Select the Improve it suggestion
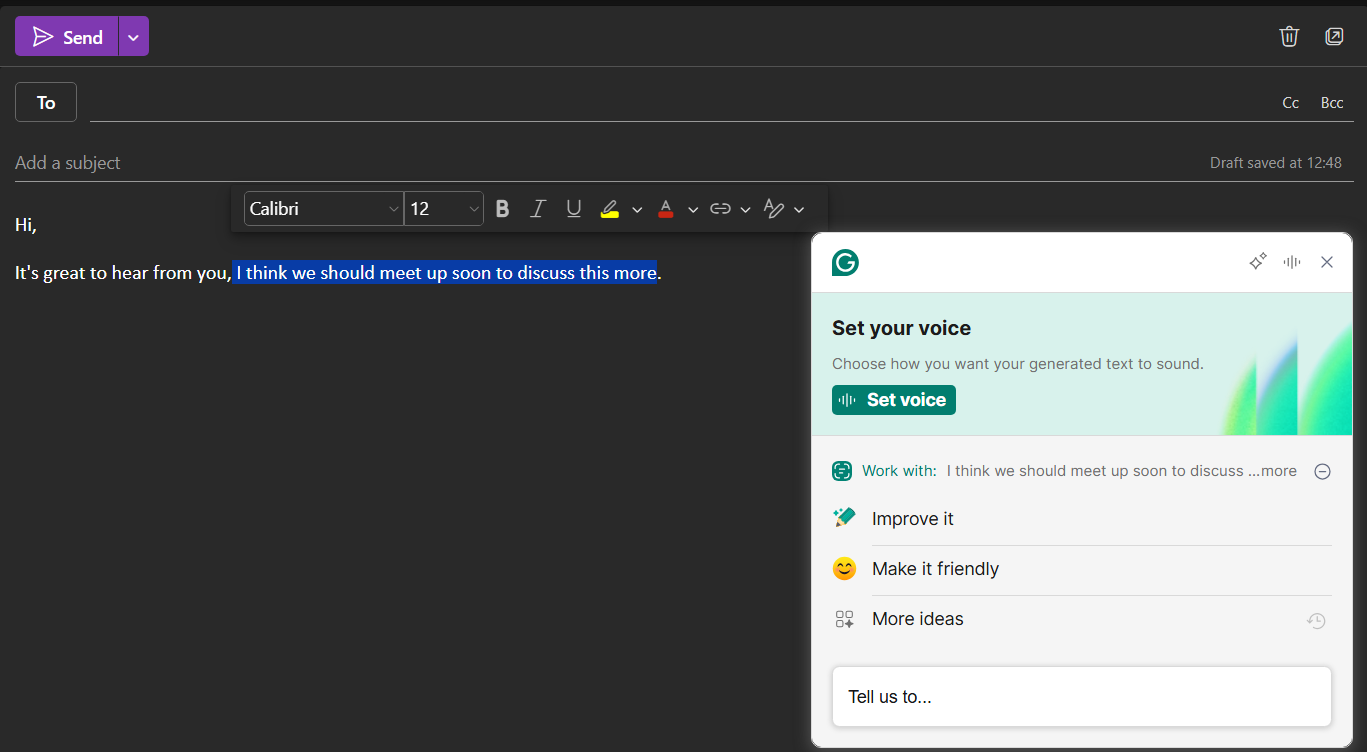1368x752 pixels. click(x=912, y=518)
